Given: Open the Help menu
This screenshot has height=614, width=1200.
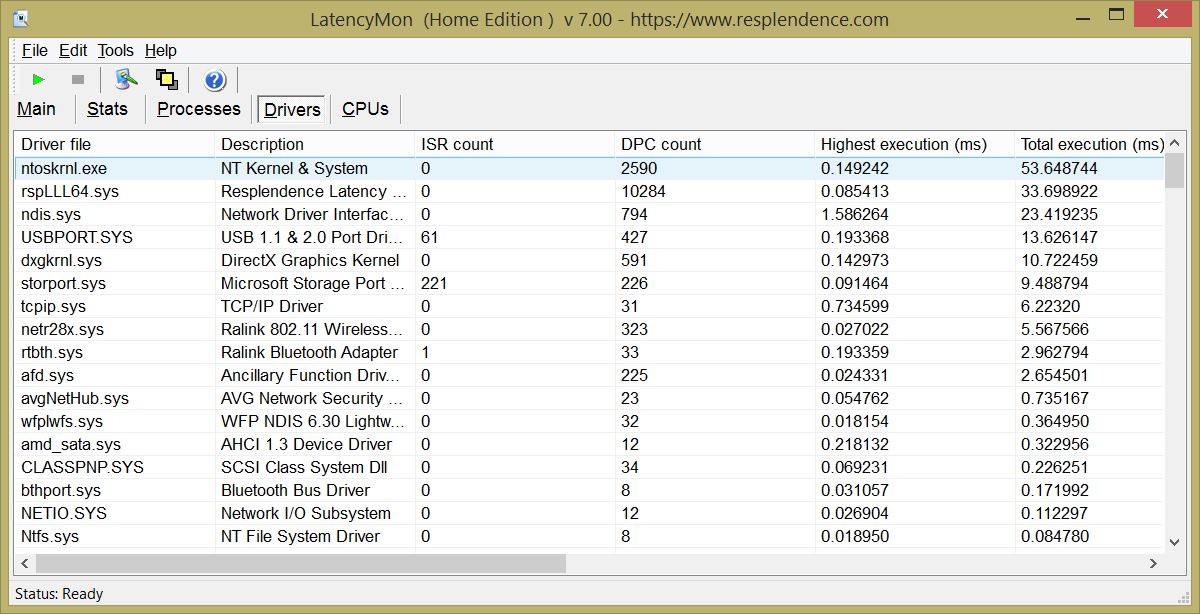Looking at the screenshot, I should (x=161, y=50).
